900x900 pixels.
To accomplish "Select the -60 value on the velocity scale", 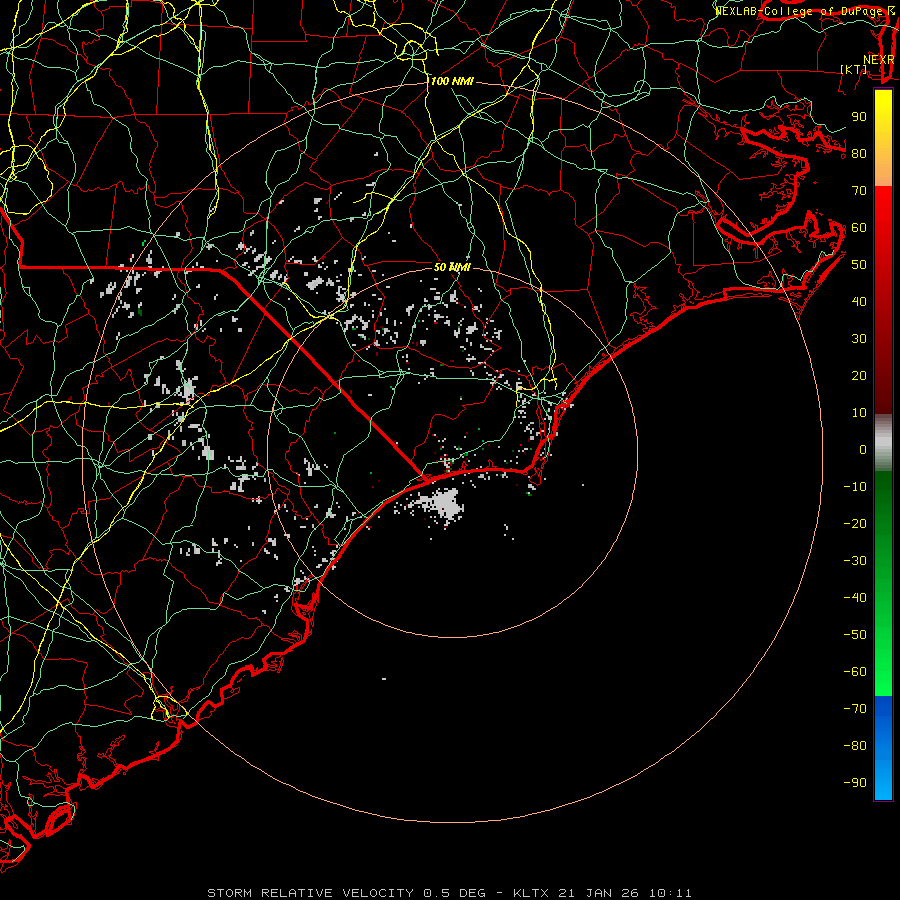I will 855,672.
